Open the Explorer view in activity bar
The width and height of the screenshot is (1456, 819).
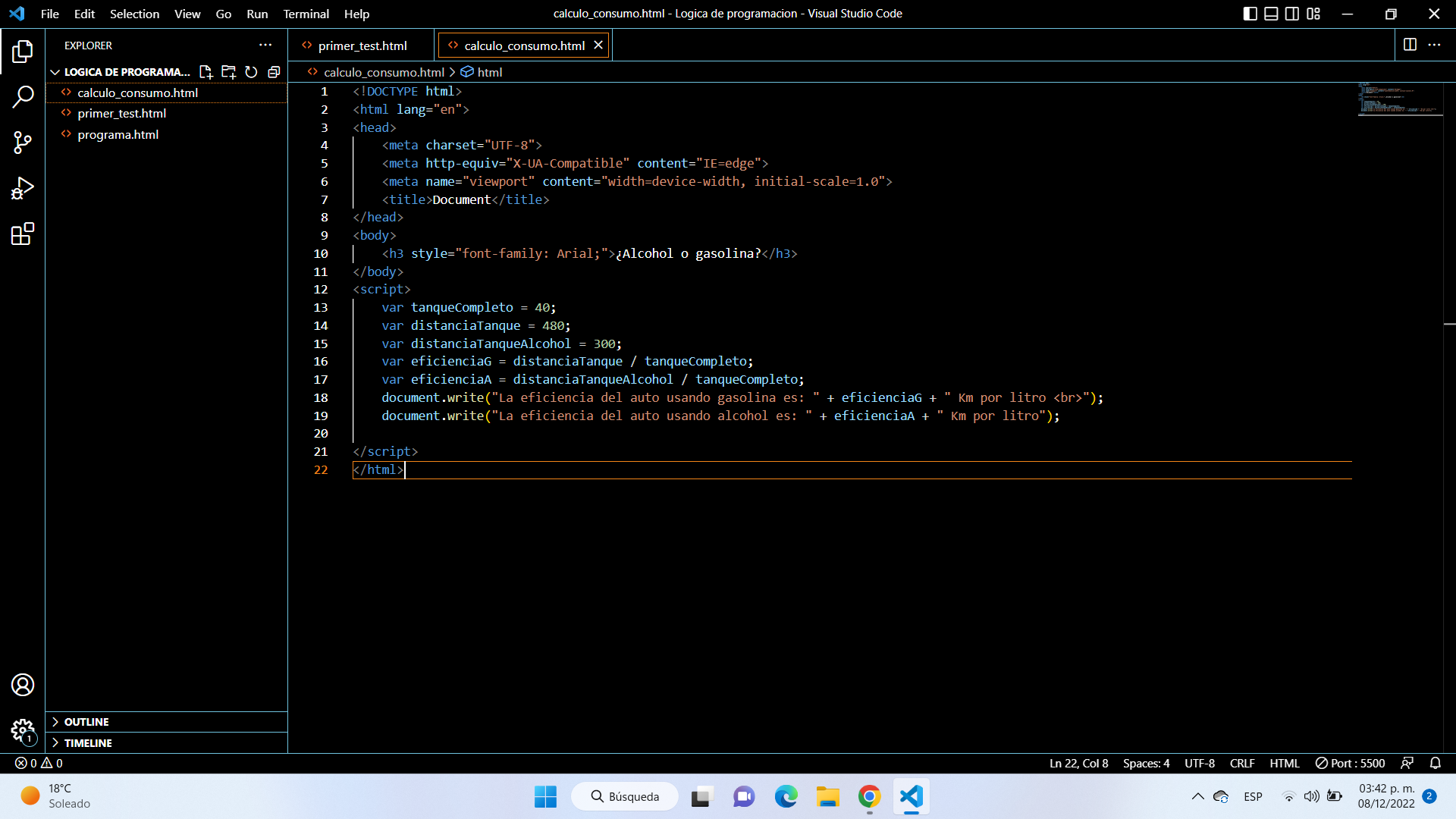(23, 52)
